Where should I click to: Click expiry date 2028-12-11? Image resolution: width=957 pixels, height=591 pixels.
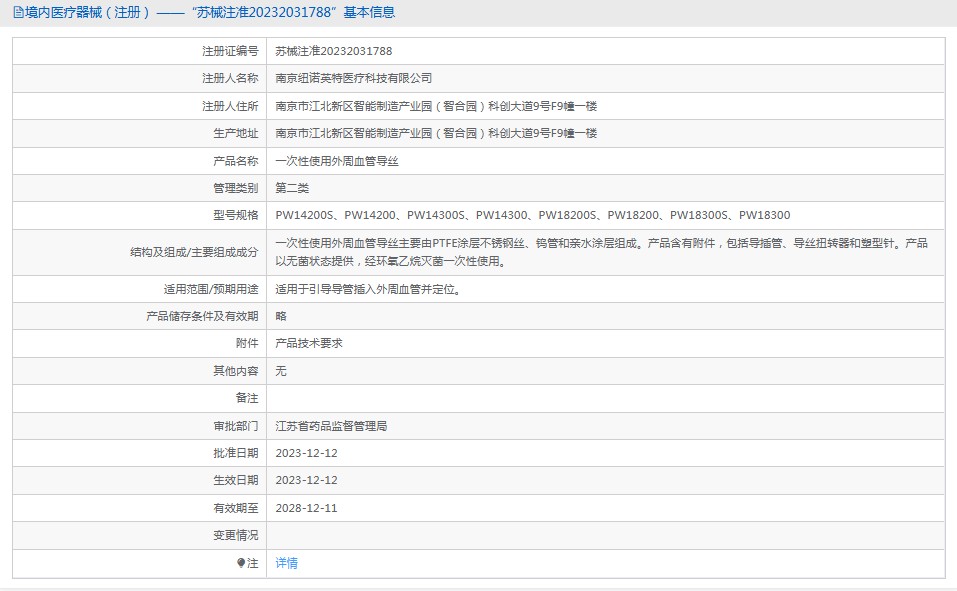(x=306, y=508)
